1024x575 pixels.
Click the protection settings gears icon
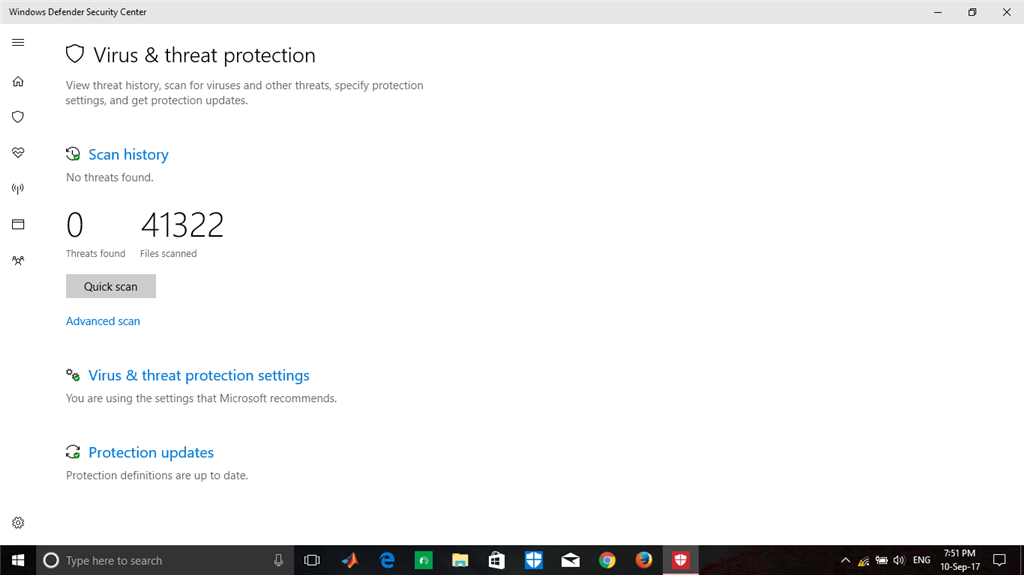tap(73, 375)
